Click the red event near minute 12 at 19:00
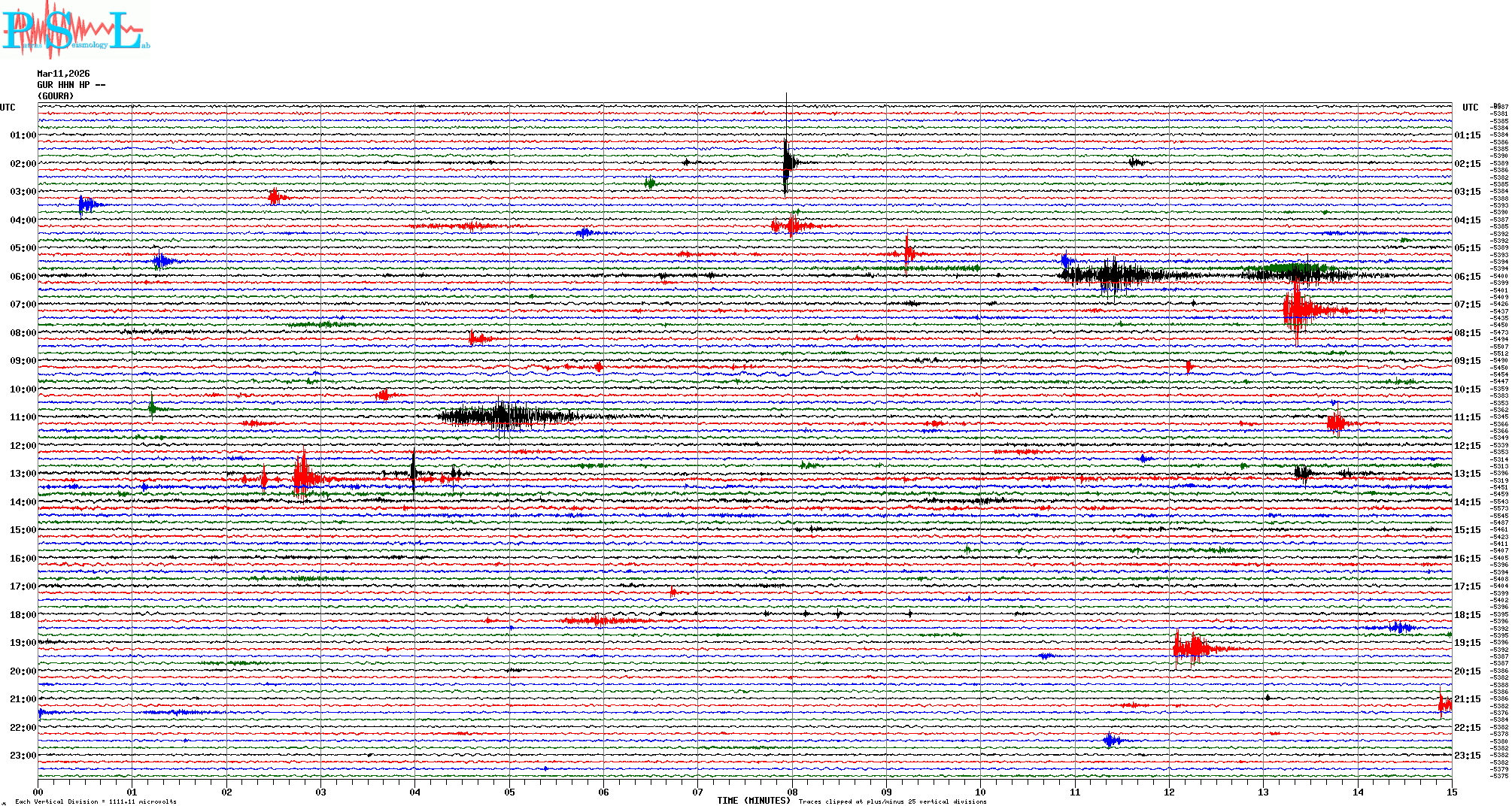This screenshot has height=812, width=1512. (1192, 647)
